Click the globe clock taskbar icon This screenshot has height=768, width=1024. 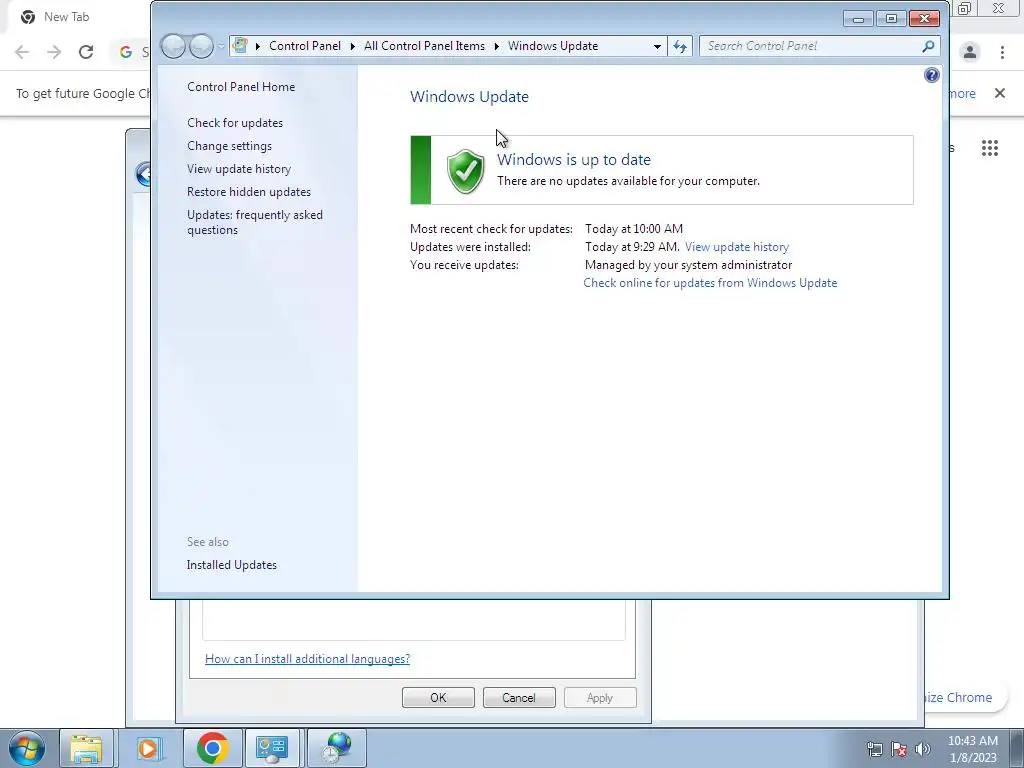pos(337,748)
